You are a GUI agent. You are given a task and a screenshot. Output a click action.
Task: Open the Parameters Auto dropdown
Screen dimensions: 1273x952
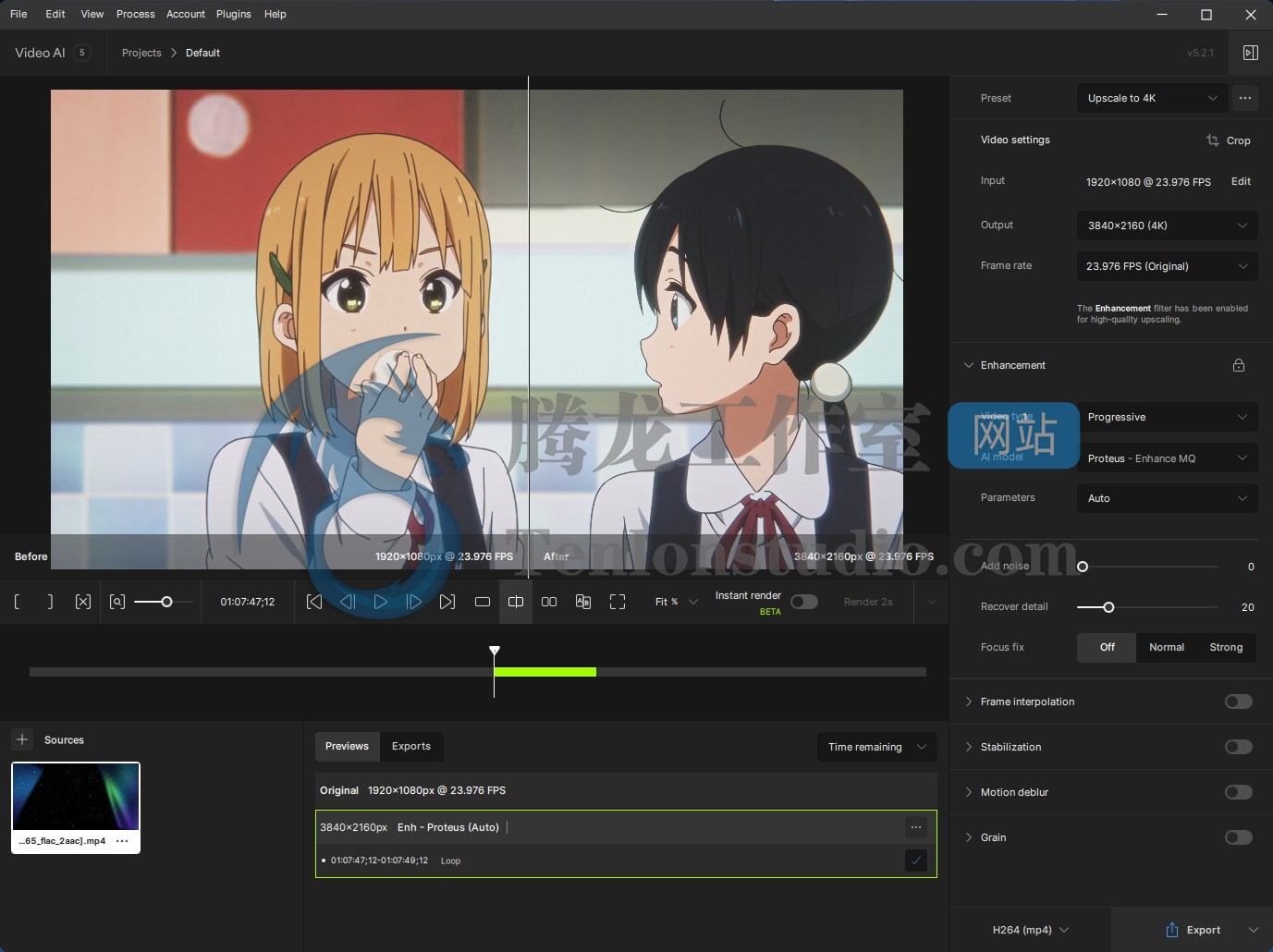point(1167,498)
